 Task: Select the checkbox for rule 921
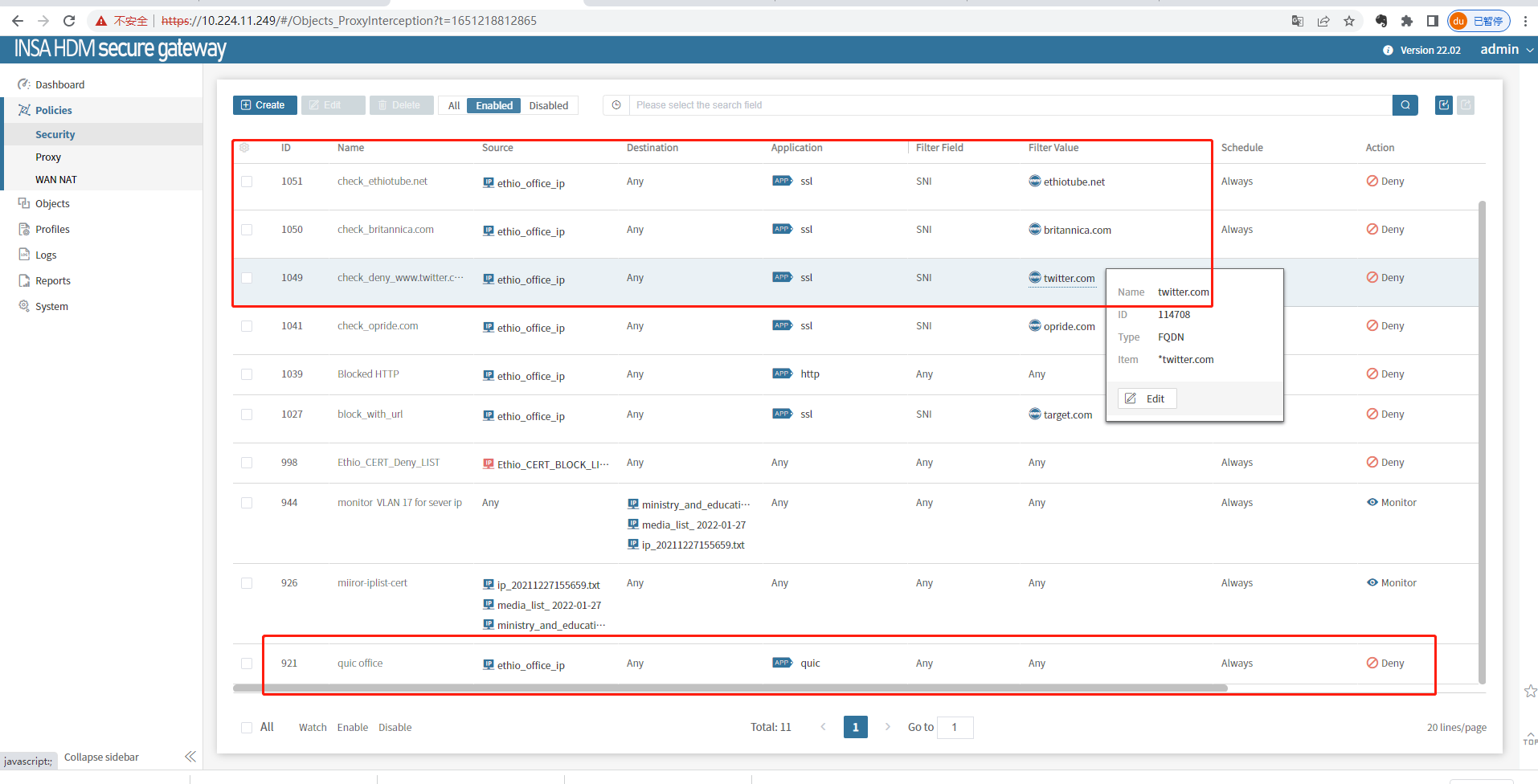(x=247, y=664)
